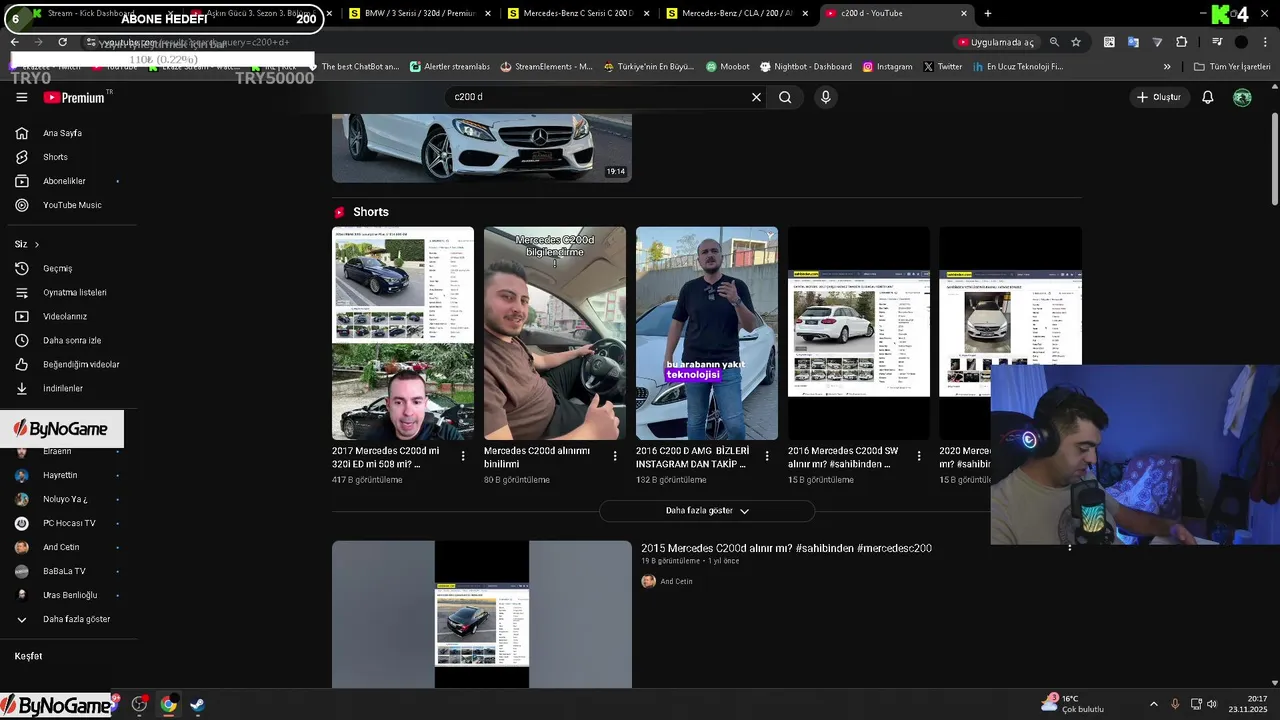
Task: Click the Oluştur create button
Action: (x=1159, y=97)
